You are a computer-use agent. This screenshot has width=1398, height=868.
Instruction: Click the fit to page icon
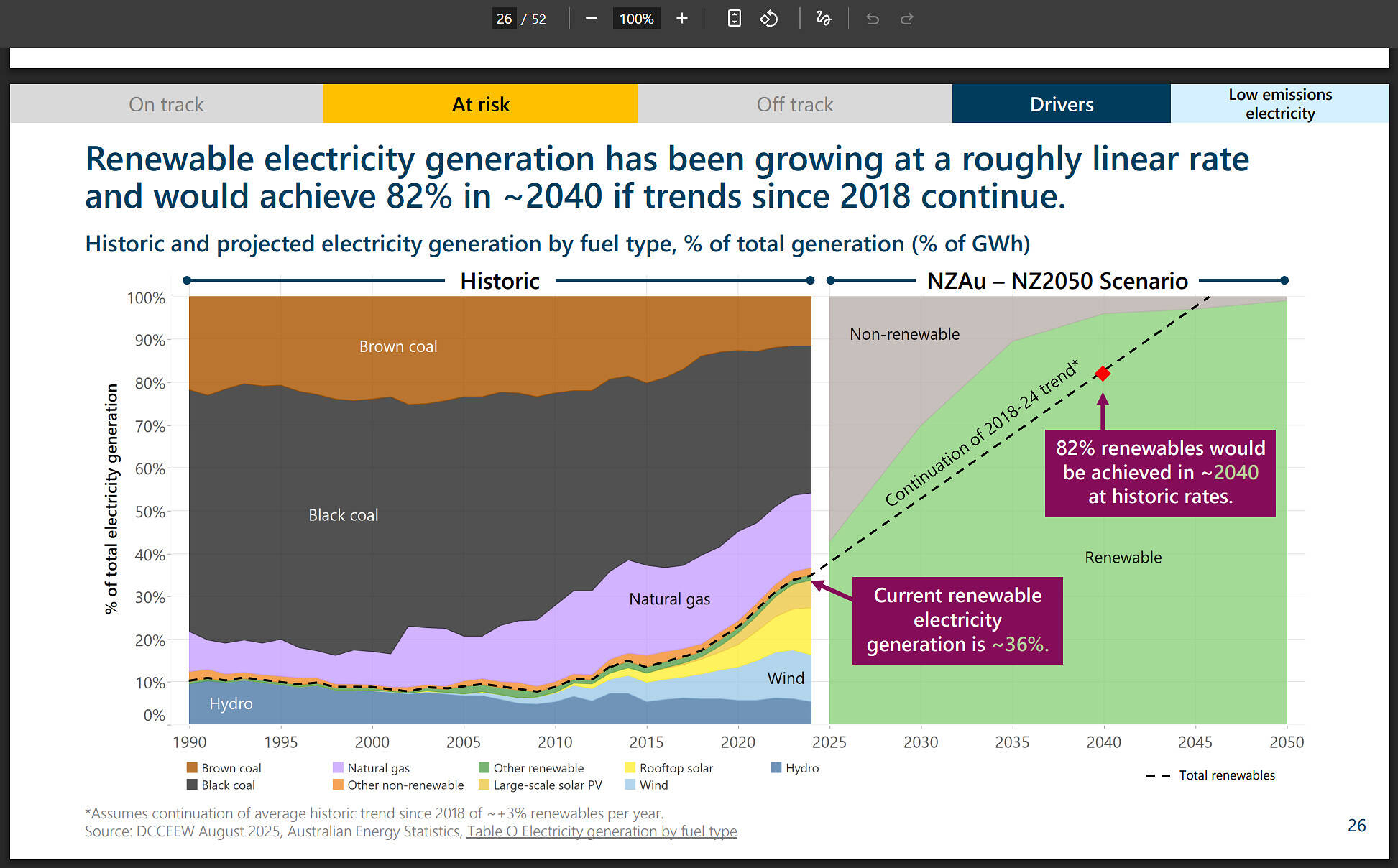tap(734, 19)
